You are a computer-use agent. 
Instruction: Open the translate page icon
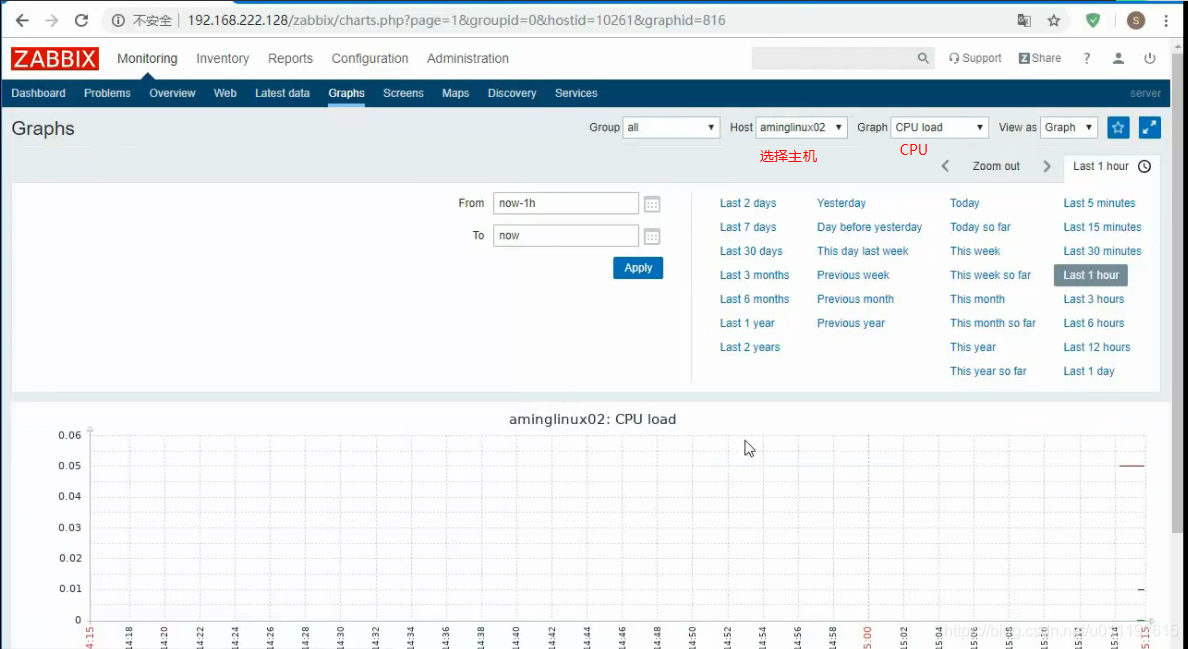point(1024,20)
